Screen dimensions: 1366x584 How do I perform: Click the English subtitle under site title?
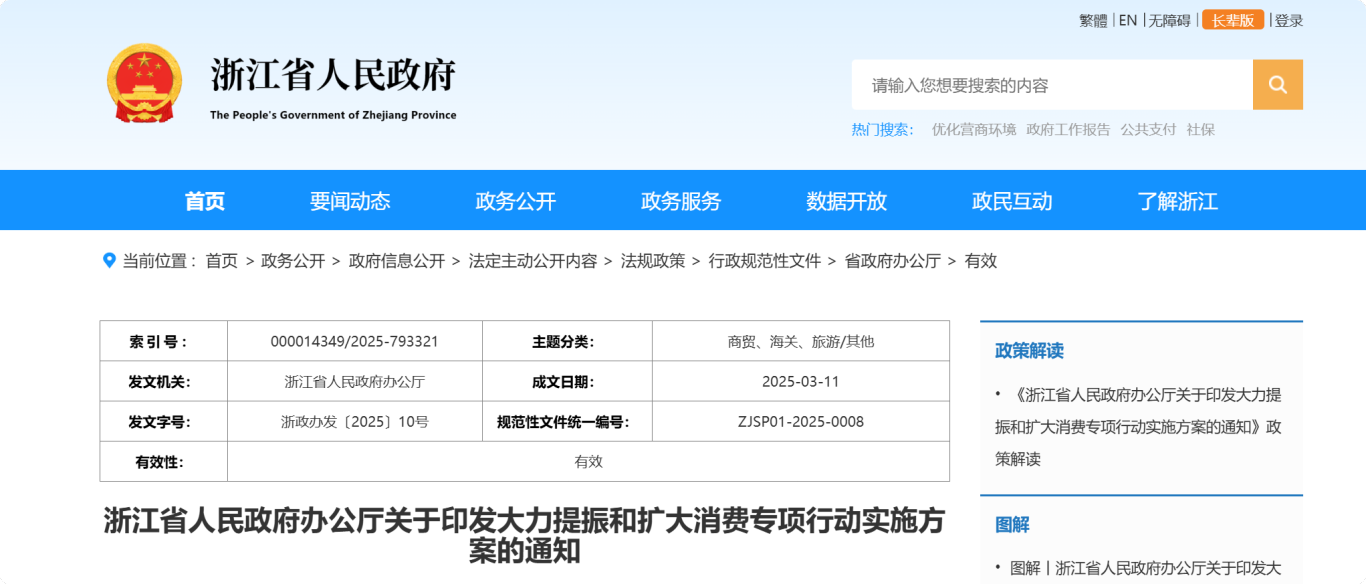tap(333, 115)
